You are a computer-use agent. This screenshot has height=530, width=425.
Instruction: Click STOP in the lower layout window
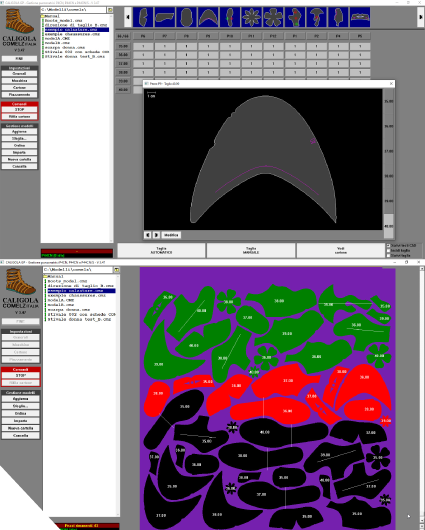(21, 376)
